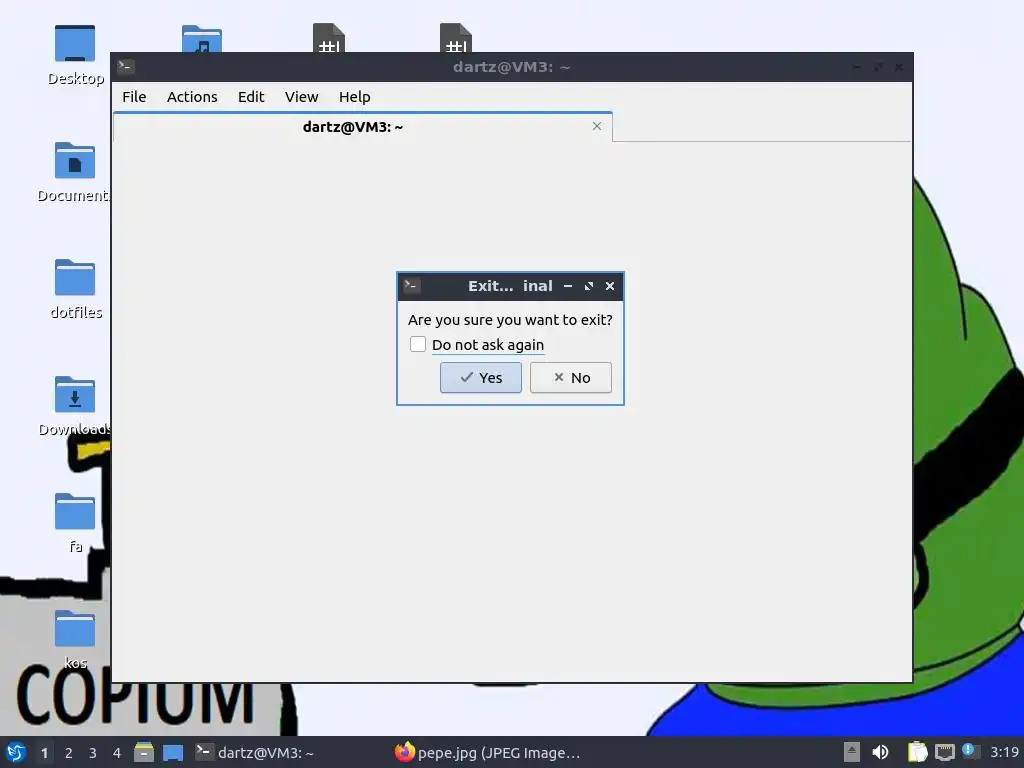
Task: Close the exit confirmation dialog
Action: 610,286
